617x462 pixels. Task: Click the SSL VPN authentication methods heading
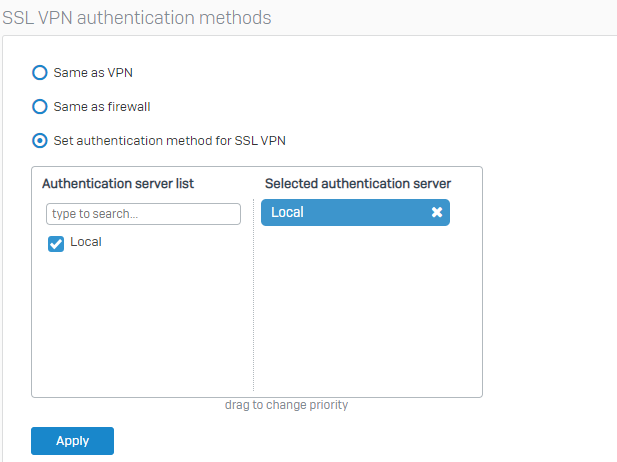click(x=137, y=18)
